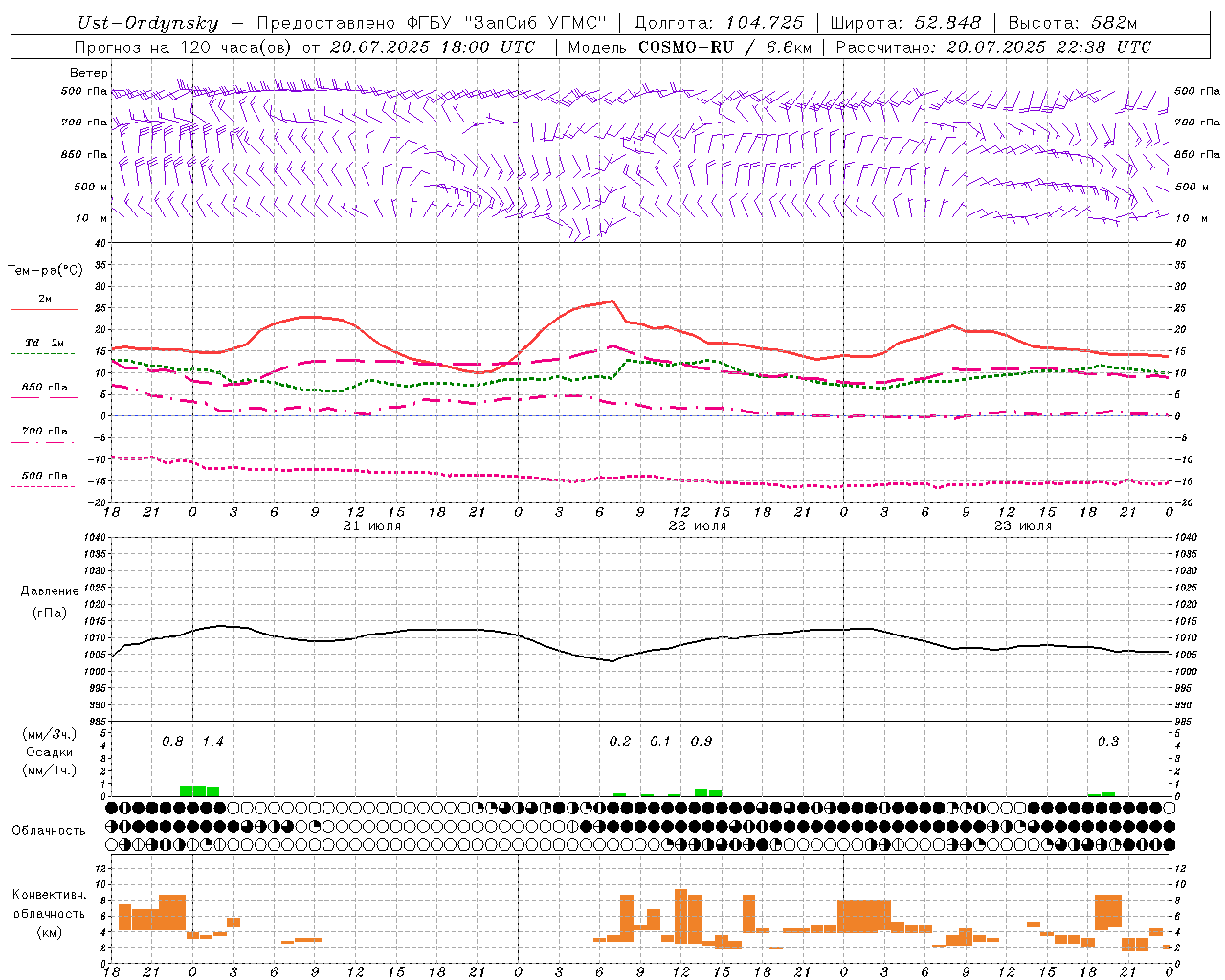
Task: Click the legend line under 'Td 2м'
Action: pyautogui.click(x=43, y=354)
